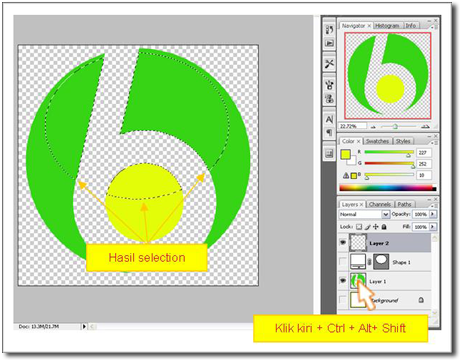Open the Actions panel icon in dock
The width and height of the screenshot is (460, 361).
(329, 43)
